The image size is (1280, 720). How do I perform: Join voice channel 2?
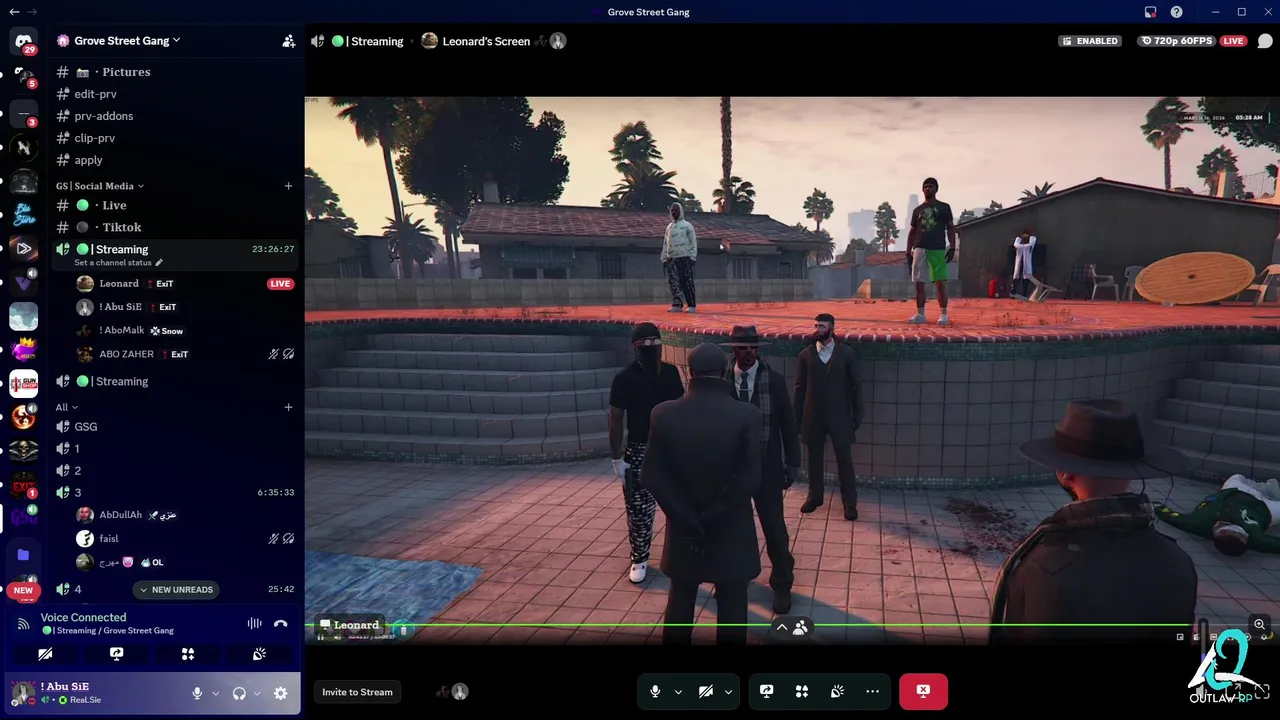point(177,470)
